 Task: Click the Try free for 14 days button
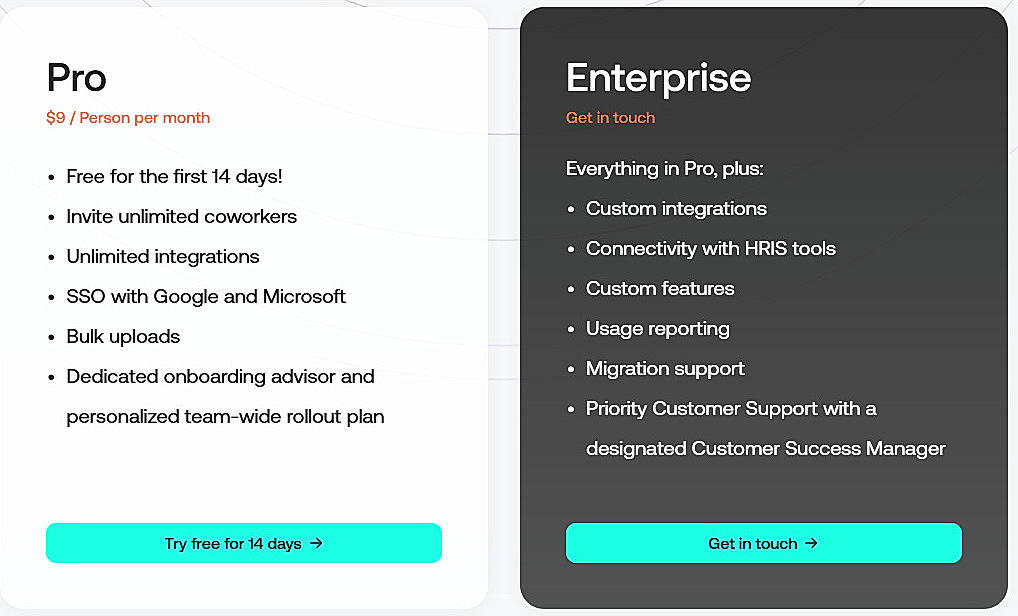point(243,543)
